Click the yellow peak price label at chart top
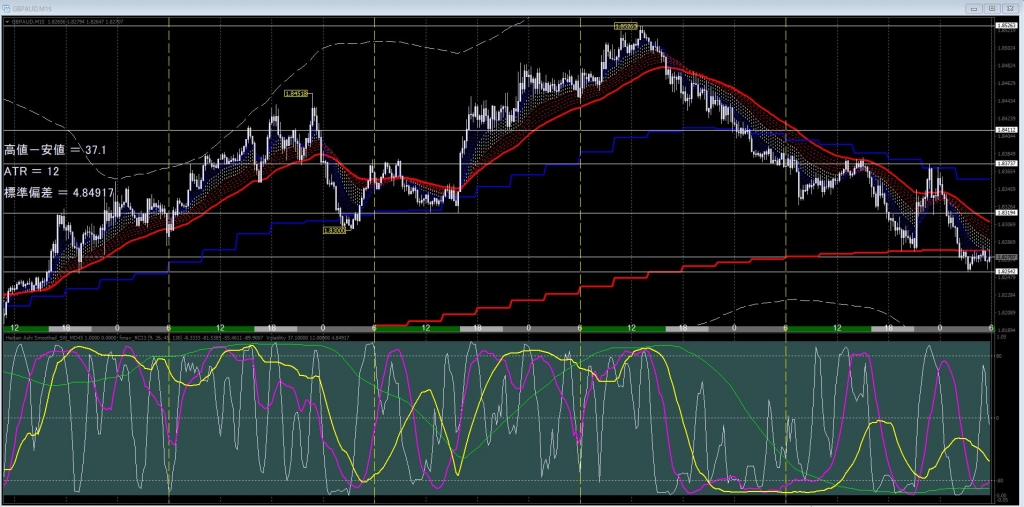The height and width of the screenshot is (507, 1024). coord(627,26)
